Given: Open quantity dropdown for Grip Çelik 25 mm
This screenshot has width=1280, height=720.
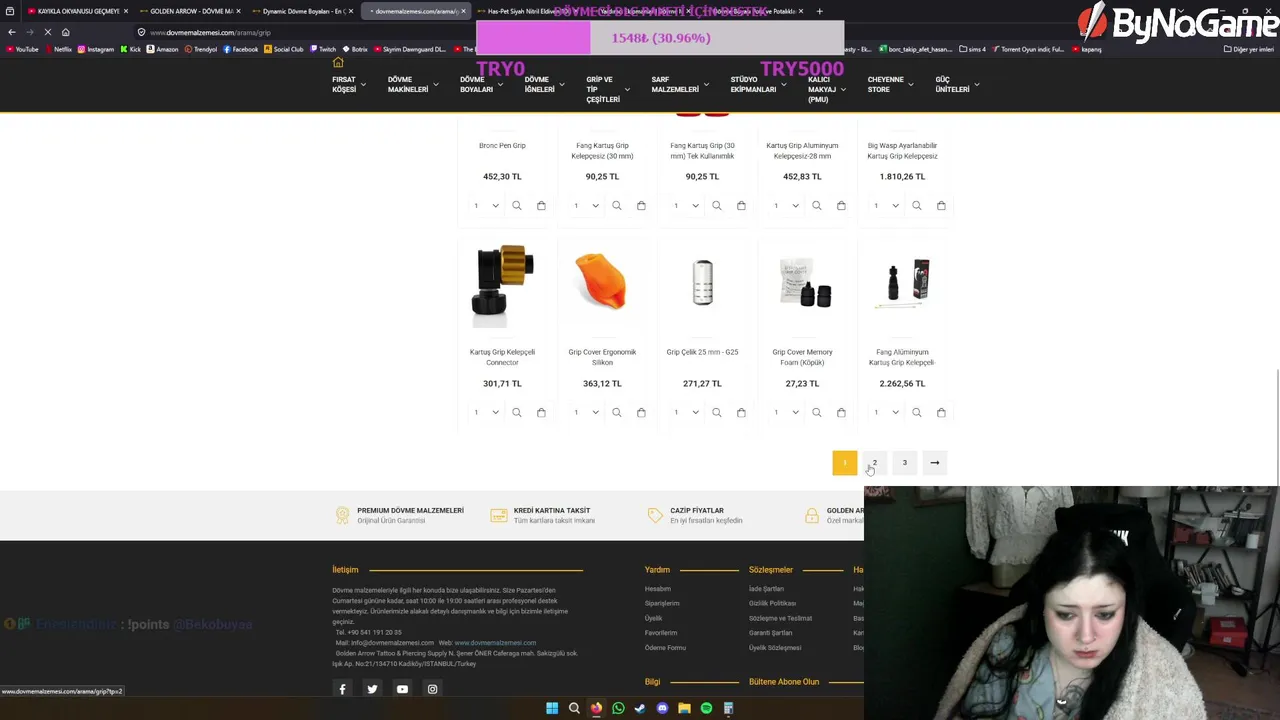Looking at the screenshot, I should pyautogui.click(x=687, y=412).
